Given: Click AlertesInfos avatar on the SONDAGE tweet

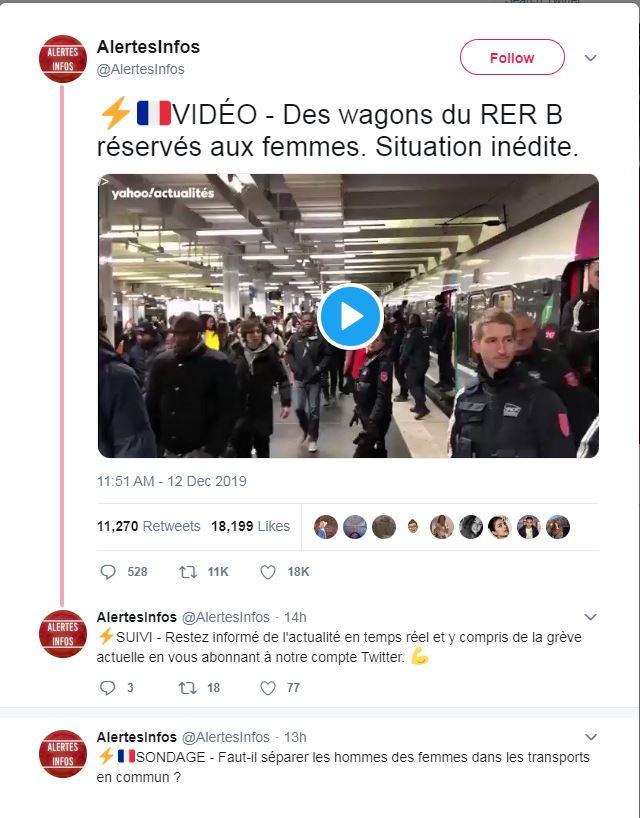Looking at the screenshot, I should tap(63, 754).
